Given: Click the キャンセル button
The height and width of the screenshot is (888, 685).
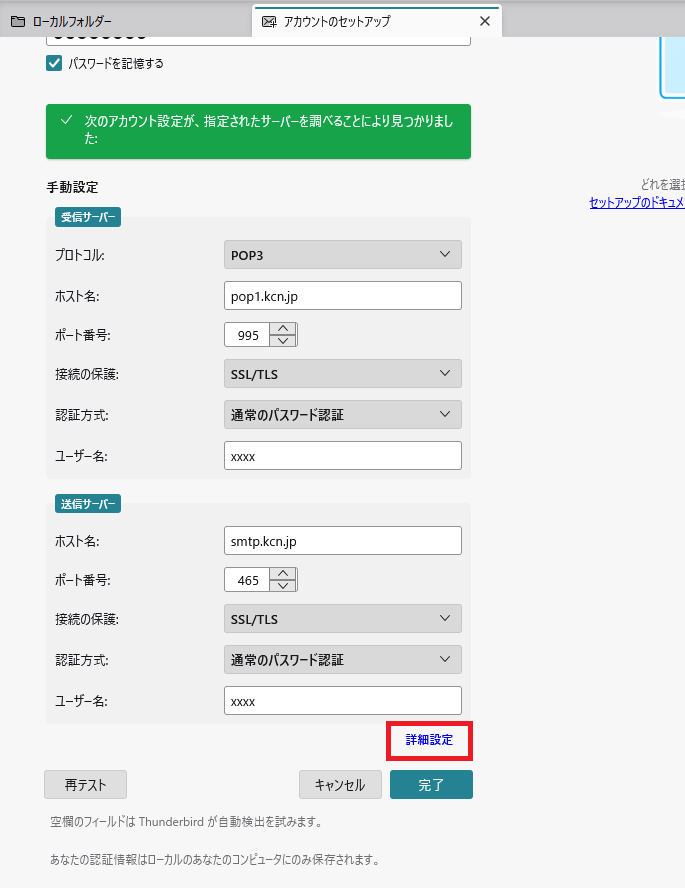Looking at the screenshot, I should (339, 785).
